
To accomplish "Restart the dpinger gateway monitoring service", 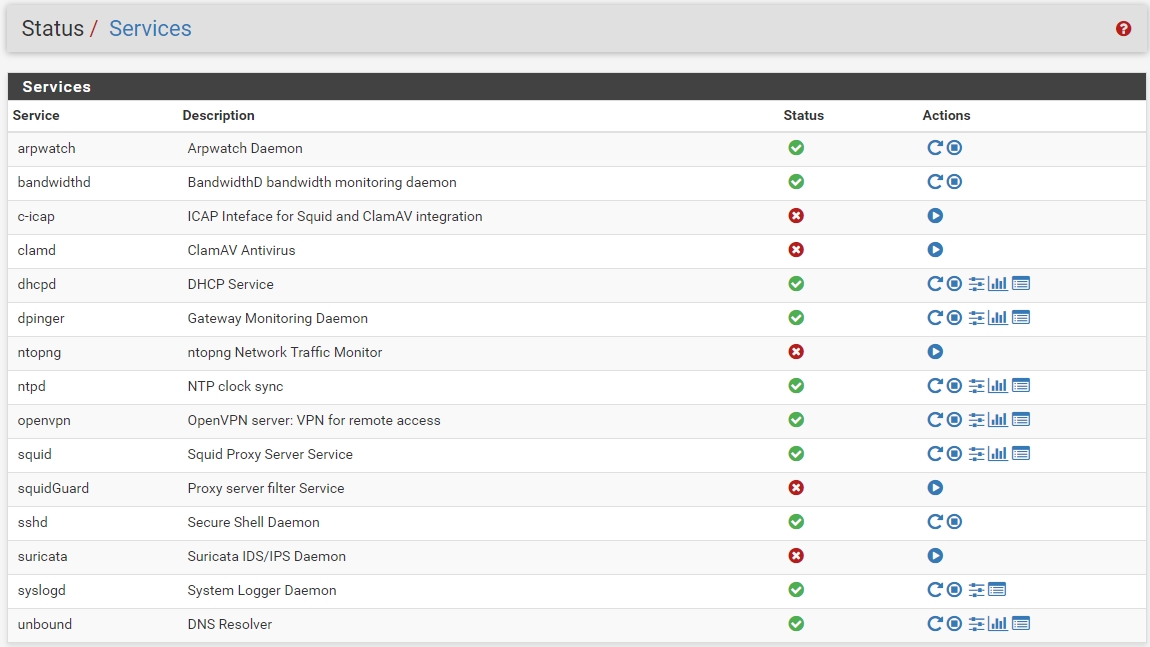I will click(934, 318).
